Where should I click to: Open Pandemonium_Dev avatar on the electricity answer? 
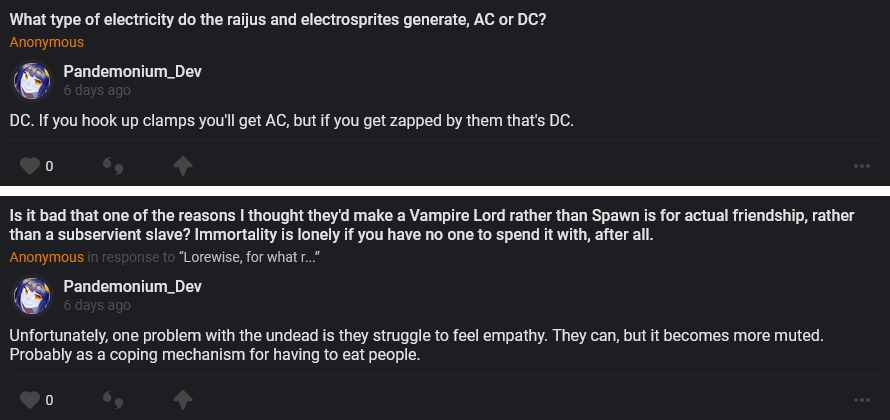[30, 80]
